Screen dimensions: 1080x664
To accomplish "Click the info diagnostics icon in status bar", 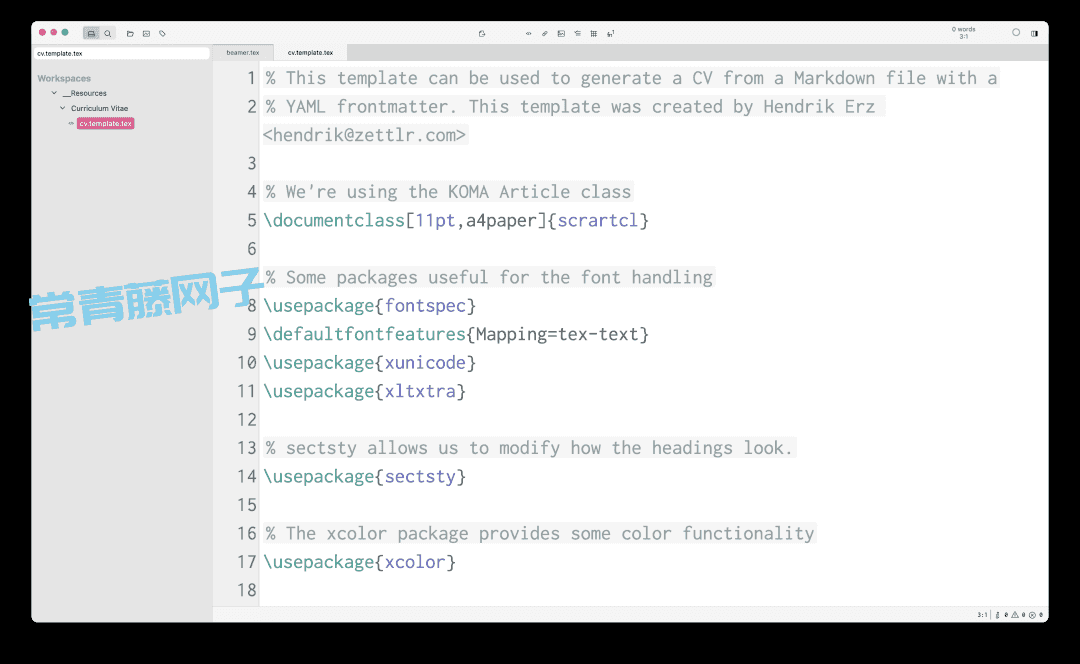I will click(997, 614).
